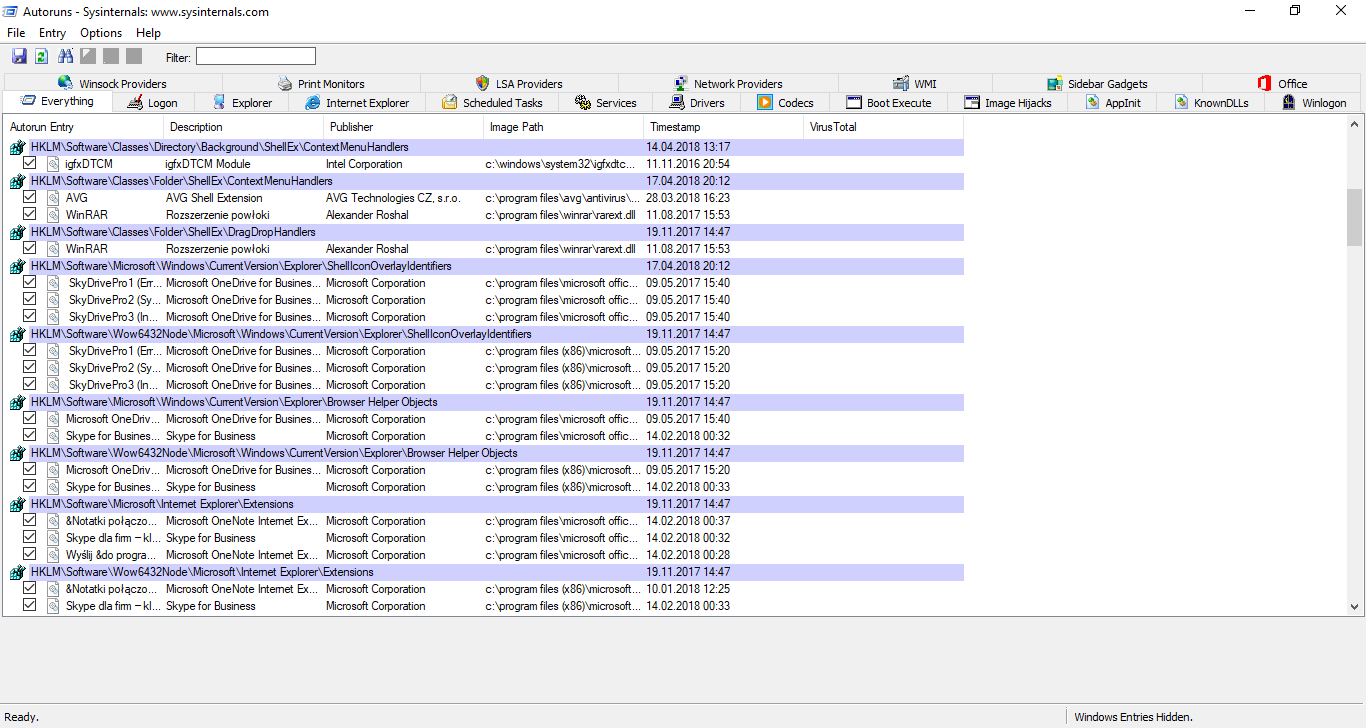Image resolution: width=1366 pixels, height=728 pixels.
Task: Click the Internet Explorer 'e' icon
Action: (x=313, y=102)
